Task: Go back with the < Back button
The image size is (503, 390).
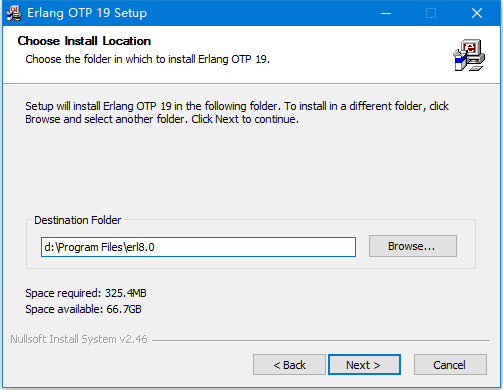Action: 289,365
